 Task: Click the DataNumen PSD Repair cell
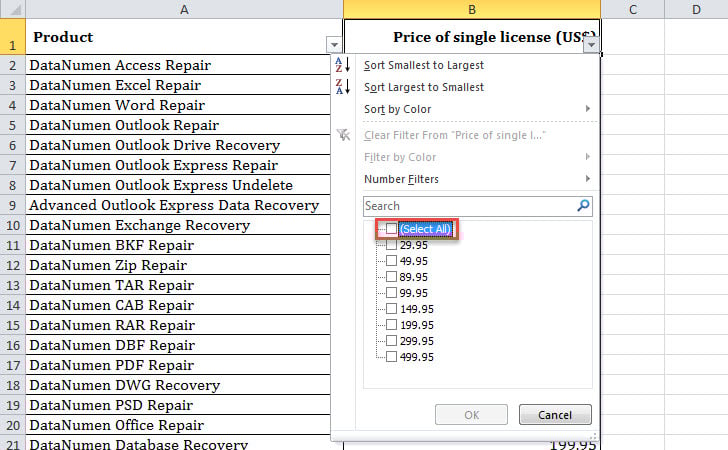(178, 405)
